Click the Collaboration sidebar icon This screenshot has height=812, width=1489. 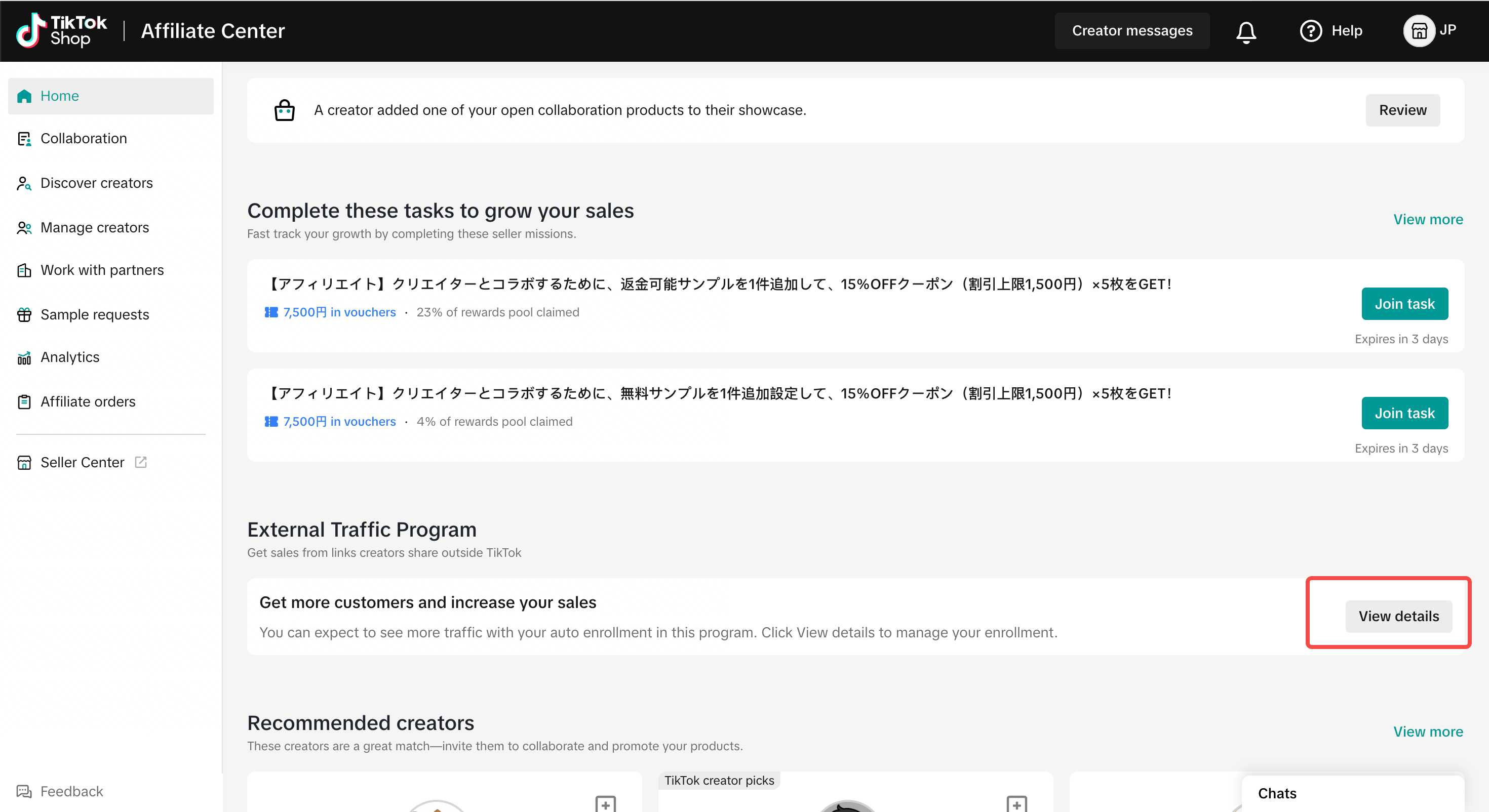(x=24, y=139)
